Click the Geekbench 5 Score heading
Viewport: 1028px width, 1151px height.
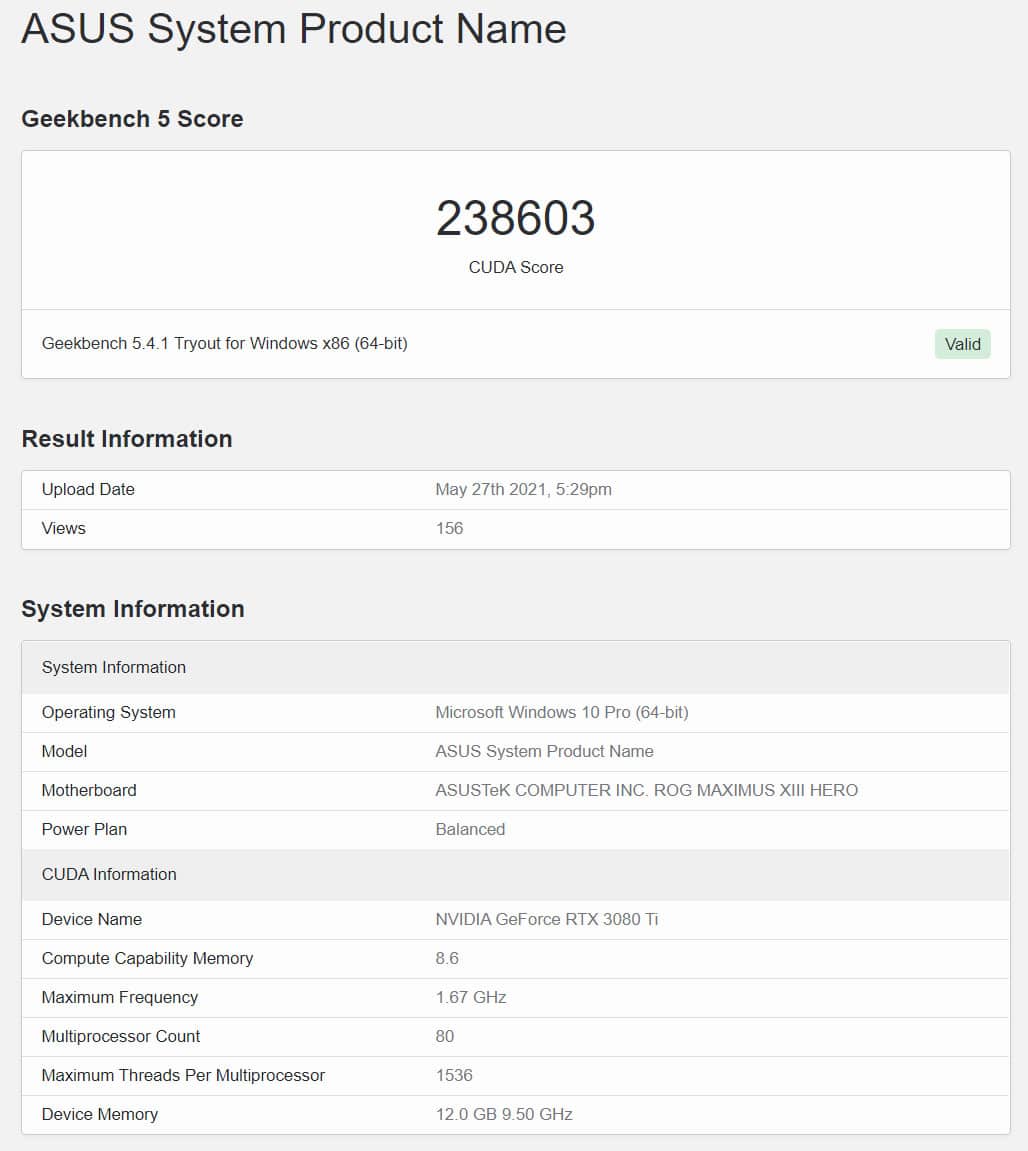click(132, 119)
